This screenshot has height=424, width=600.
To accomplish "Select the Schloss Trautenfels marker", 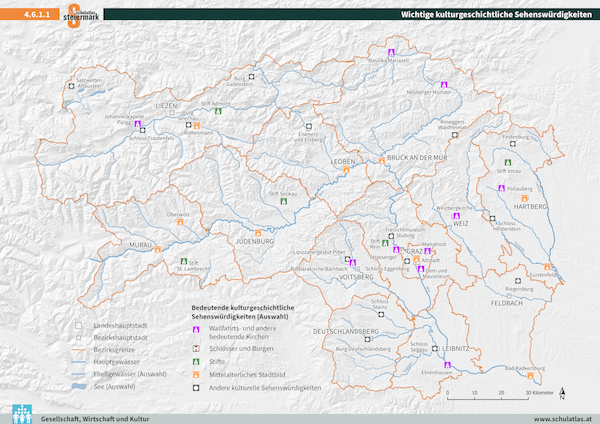I will (x=143, y=130).
